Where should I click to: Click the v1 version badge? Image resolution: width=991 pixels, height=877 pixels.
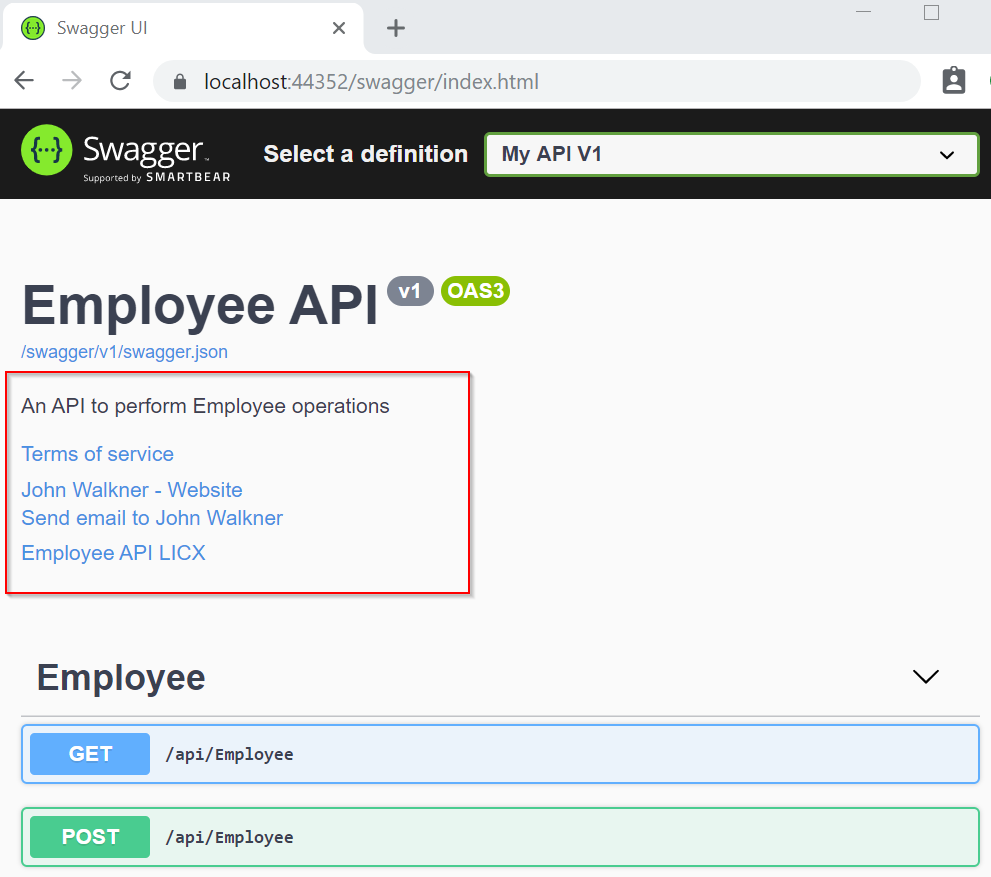[410, 291]
